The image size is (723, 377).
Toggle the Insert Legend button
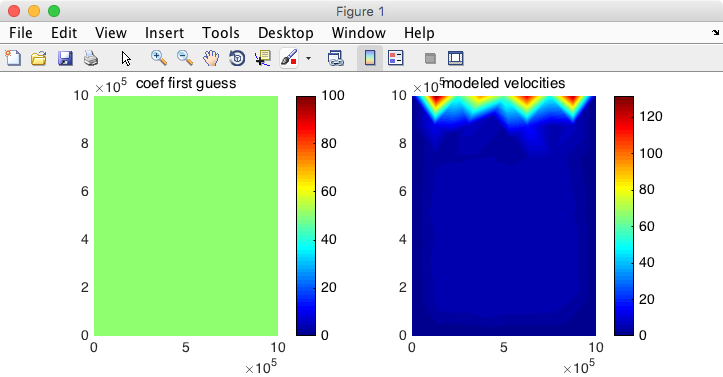pyautogui.click(x=396, y=58)
